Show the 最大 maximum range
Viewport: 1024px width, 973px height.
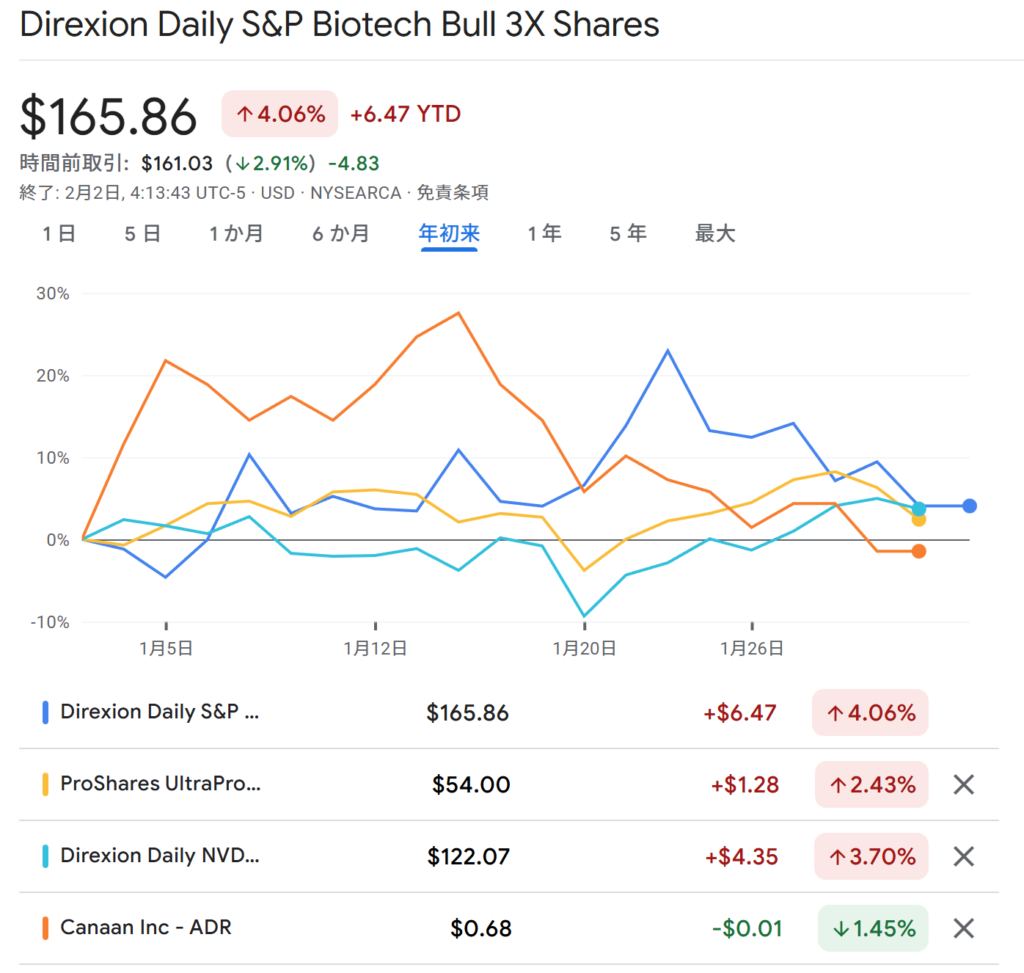point(715,234)
